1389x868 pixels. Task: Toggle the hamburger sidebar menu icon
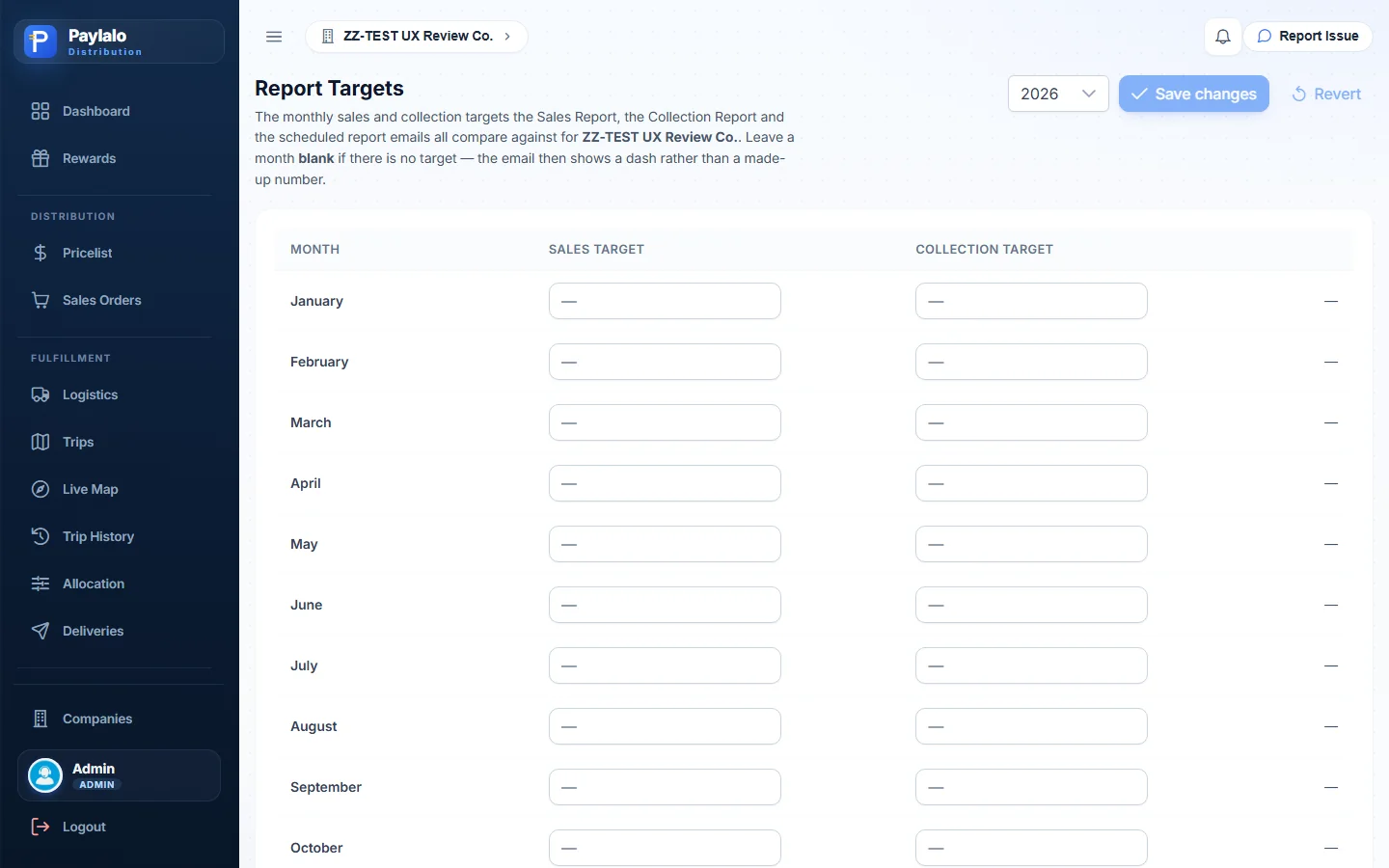pyautogui.click(x=274, y=37)
